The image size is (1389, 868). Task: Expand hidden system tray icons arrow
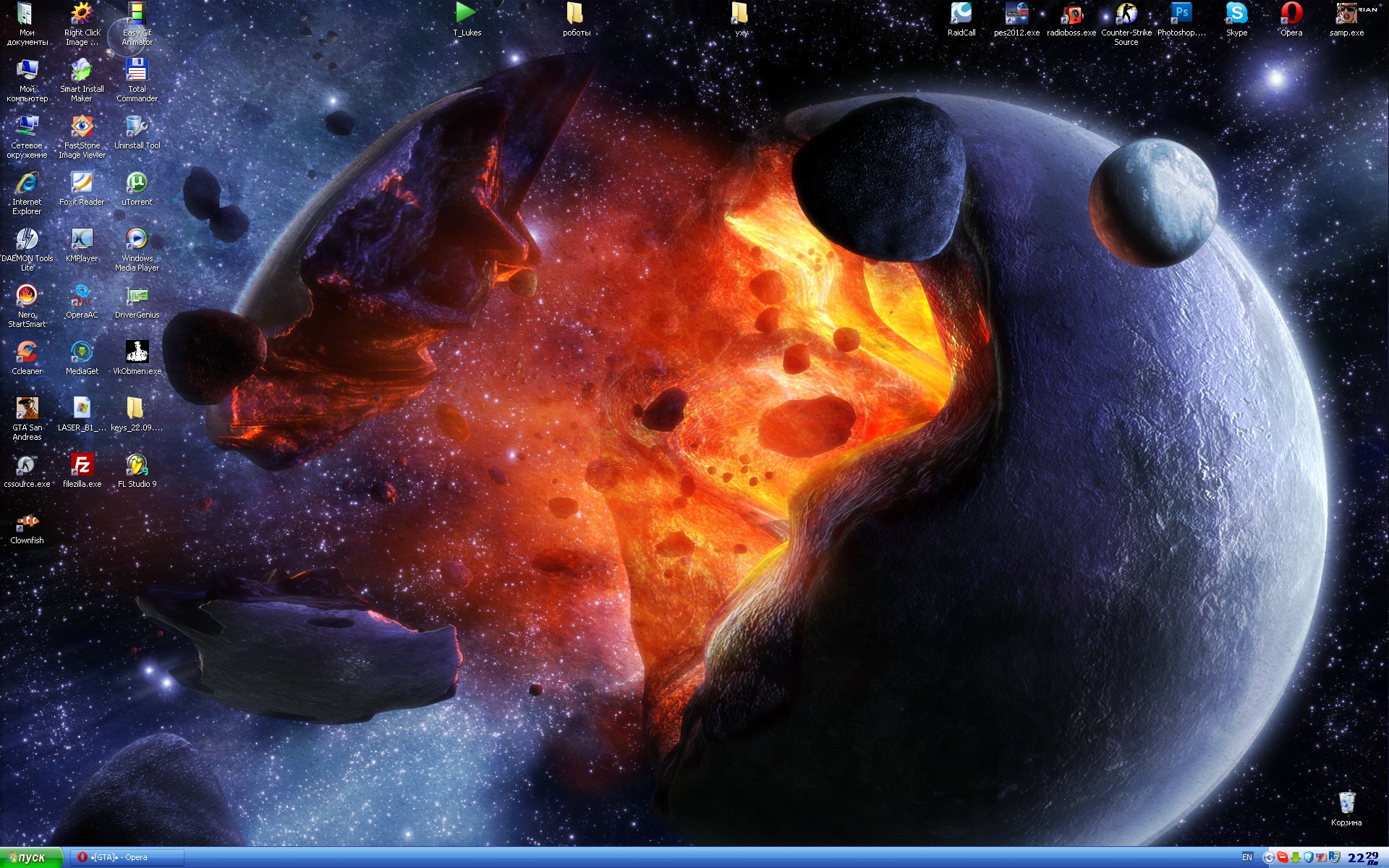(1268, 858)
